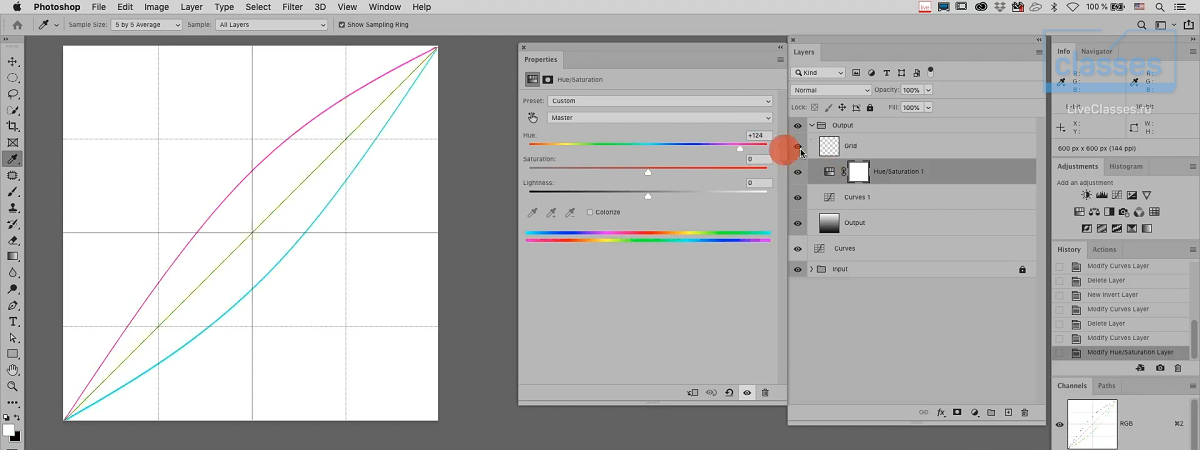Delete adjustment via Properties trash icon
Image resolution: width=1200 pixels, height=450 pixels.
point(765,393)
